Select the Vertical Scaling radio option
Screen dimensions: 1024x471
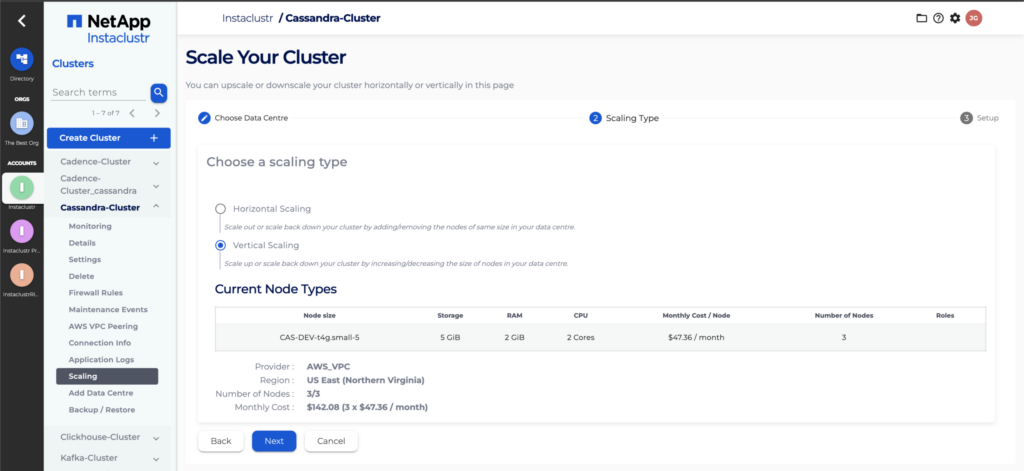pyautogui.click(x=221, y=245)
